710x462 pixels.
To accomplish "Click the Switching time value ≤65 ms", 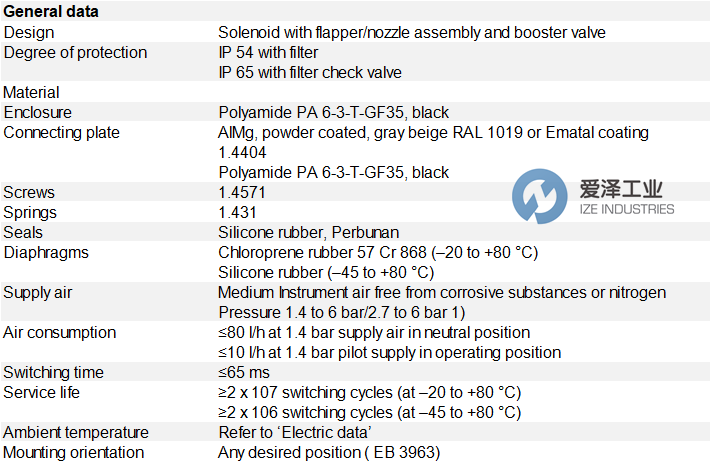I will [x=243, y=372].
